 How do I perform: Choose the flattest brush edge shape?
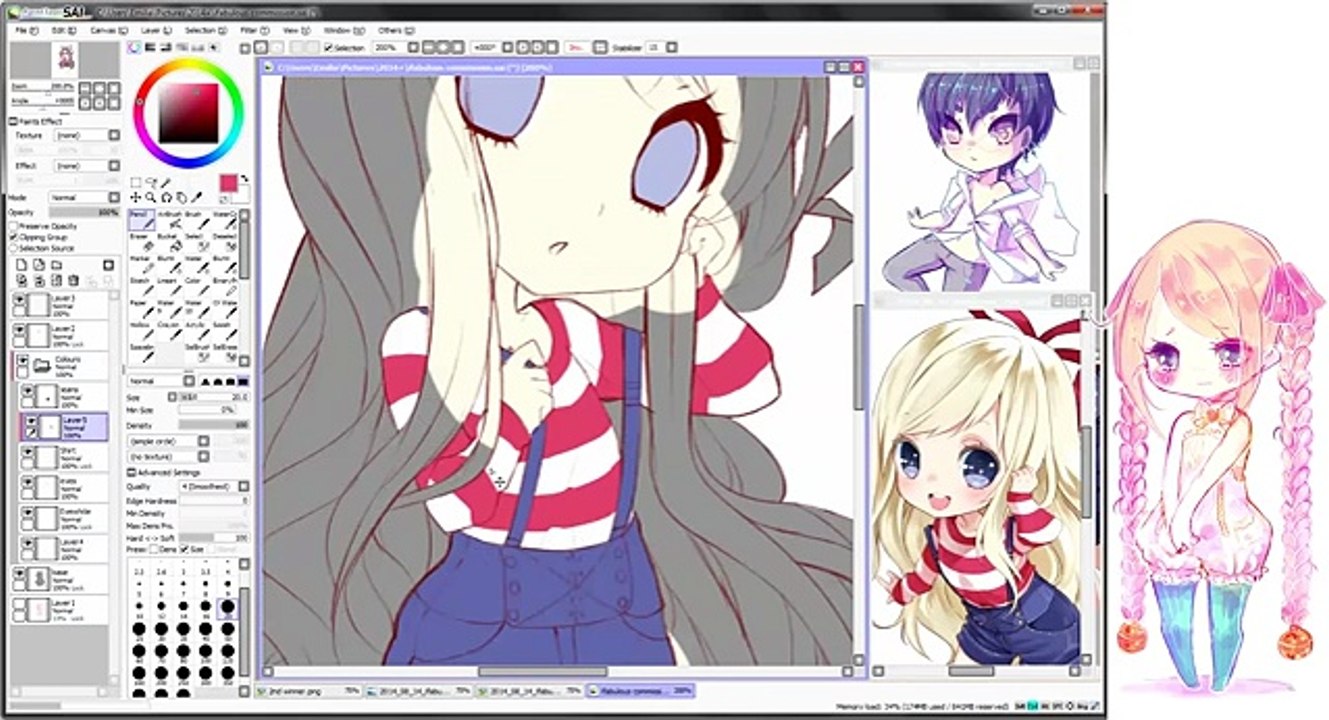click(x=244, y=381)
